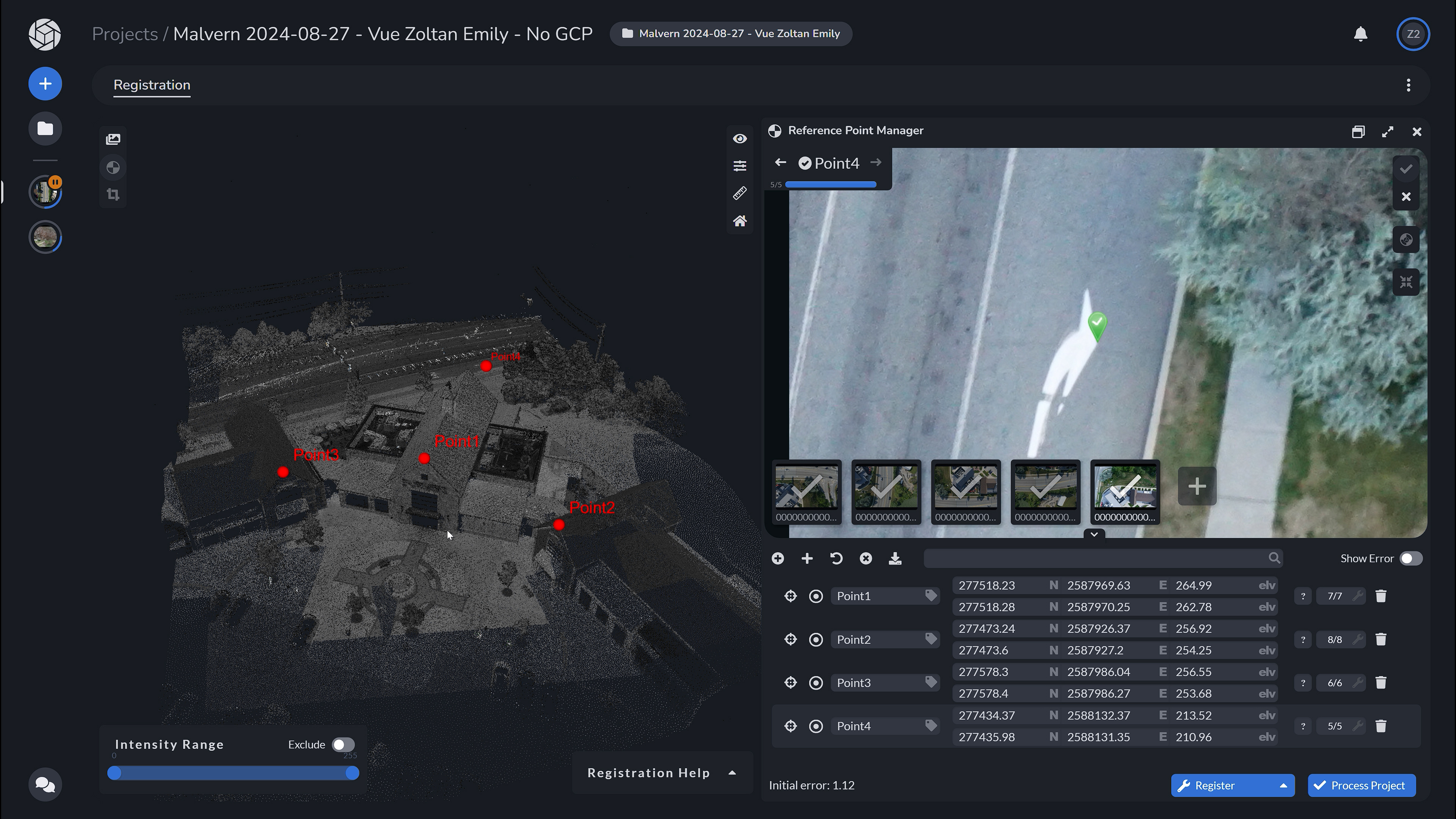
Task: Select the Point2 target radio button
Action: point(816,639)
